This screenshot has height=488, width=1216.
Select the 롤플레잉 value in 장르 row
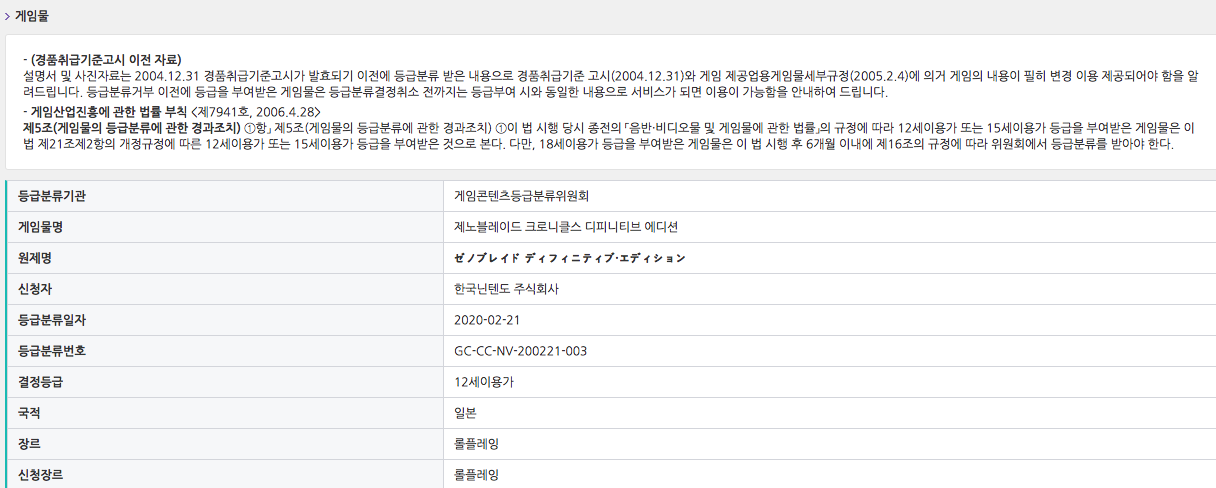click(476, 444)
